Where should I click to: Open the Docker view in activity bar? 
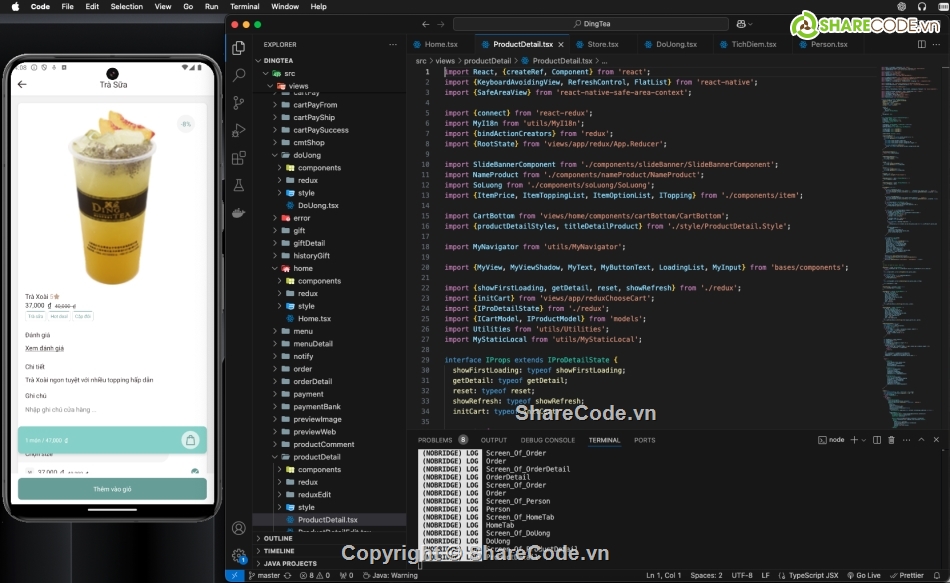click(x=239, y=213)
